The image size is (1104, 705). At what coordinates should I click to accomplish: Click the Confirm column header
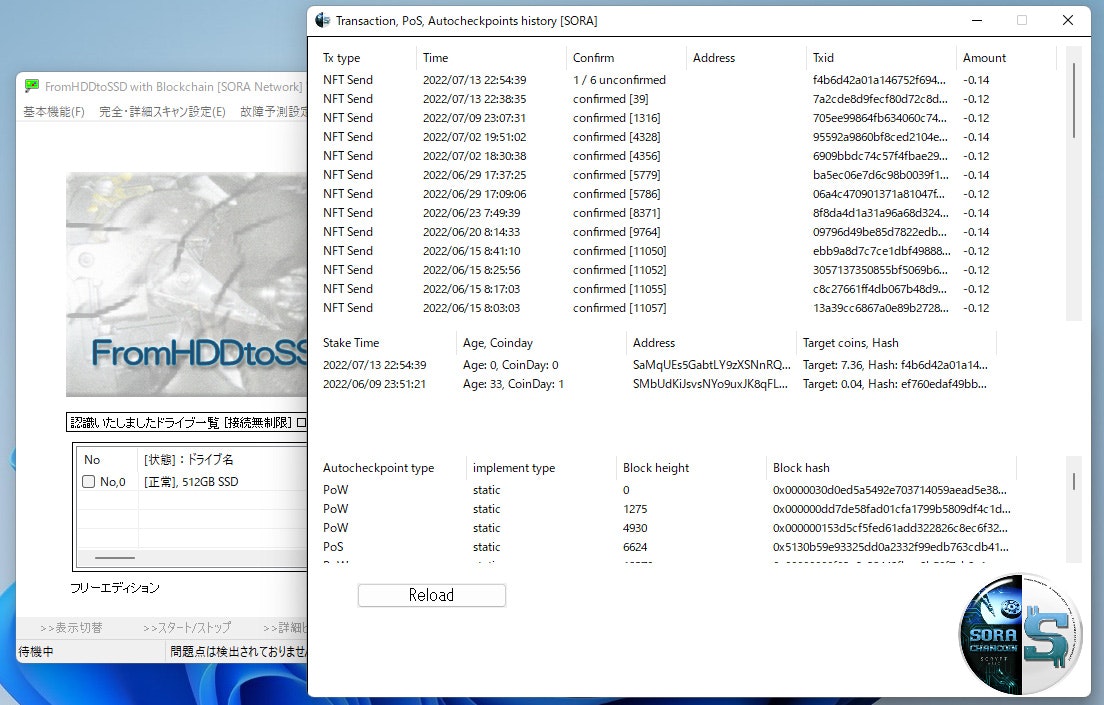(626, 58)
